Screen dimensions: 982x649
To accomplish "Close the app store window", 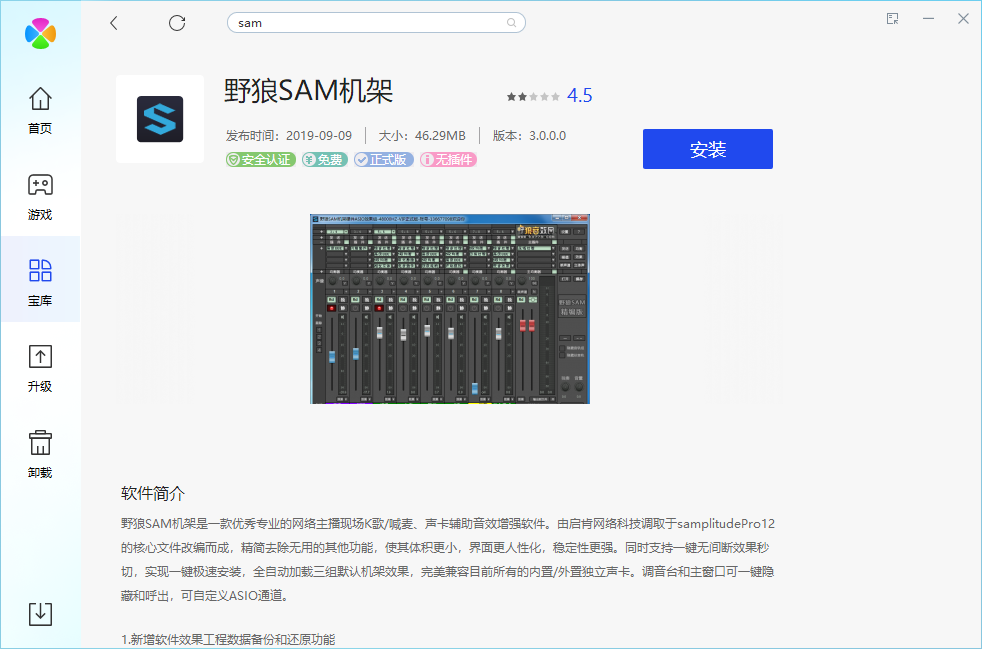I will tap(963, 19).
